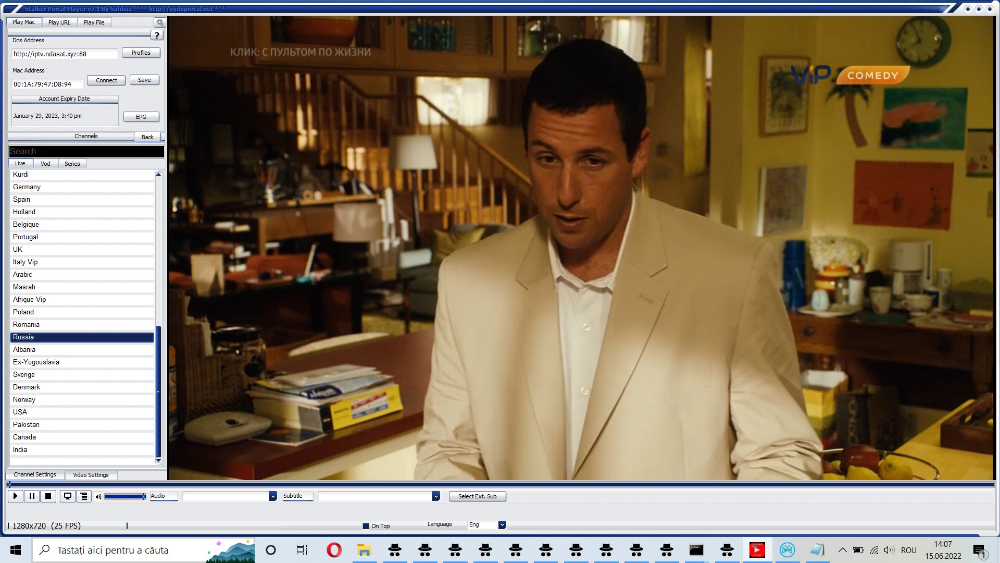Open the Subtitle track dropdown

click(436, 496)
